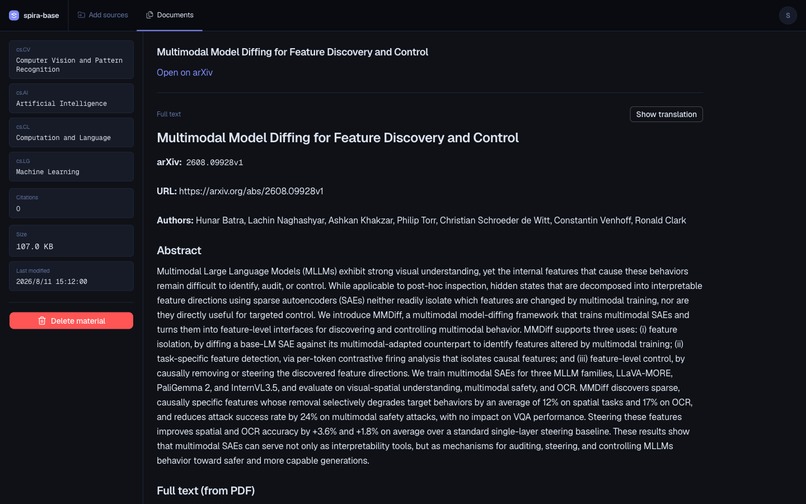
Task: Select the Computation and Language category card
Action: click(x=71, y=132)
